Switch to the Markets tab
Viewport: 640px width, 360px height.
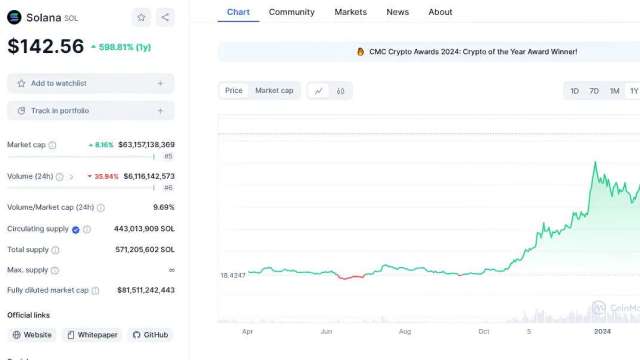click(x=351, y=12)
